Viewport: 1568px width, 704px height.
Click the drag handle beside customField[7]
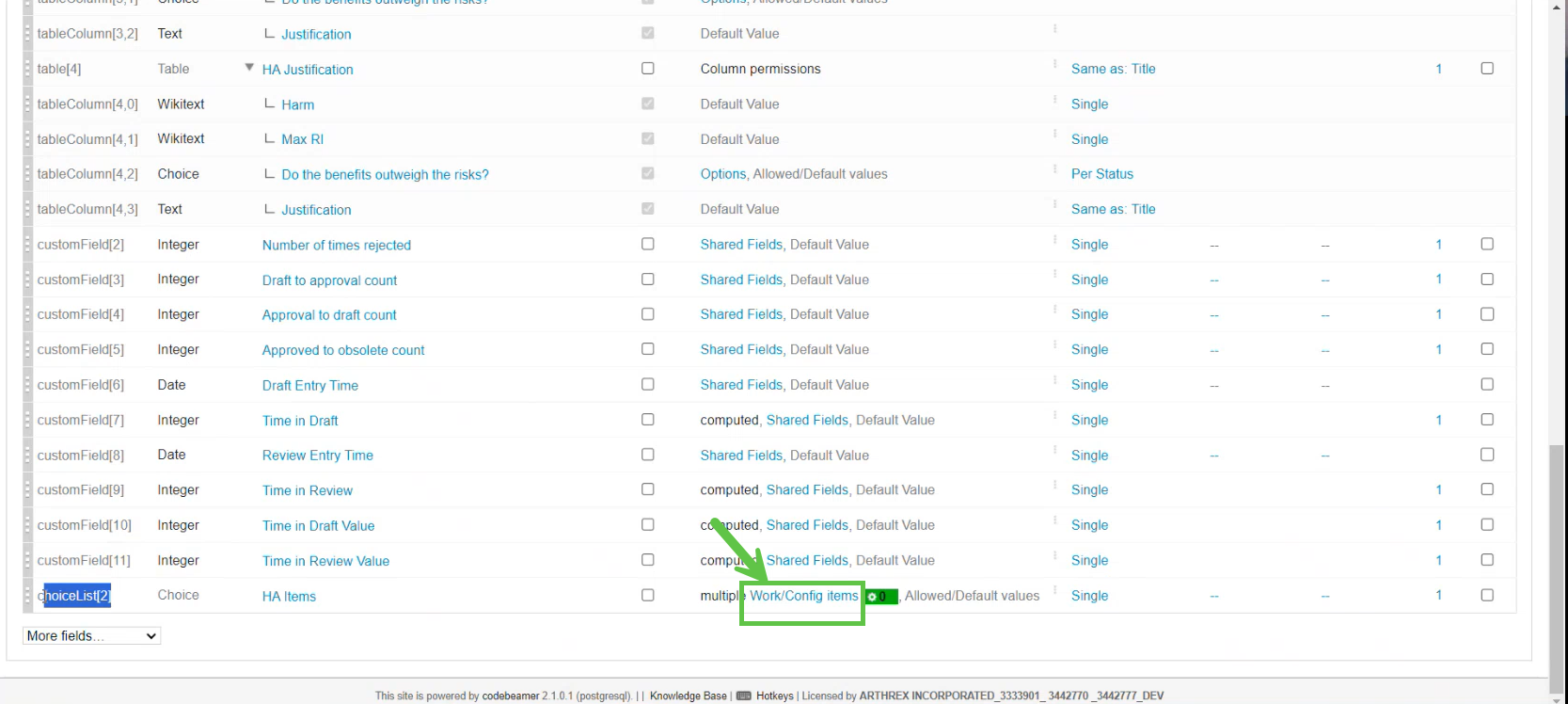28,421
